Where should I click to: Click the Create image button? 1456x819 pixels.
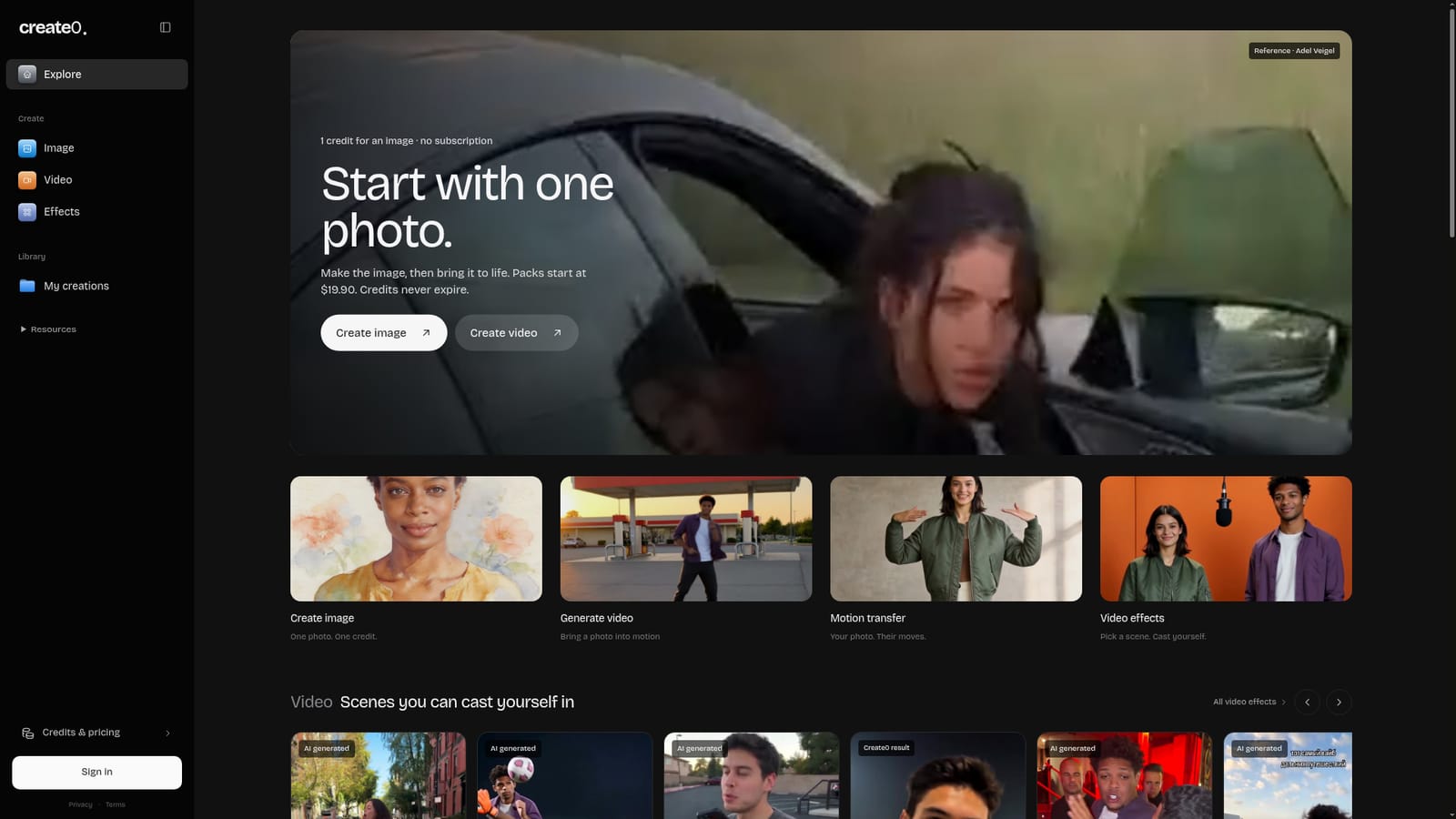pos(384,333)
